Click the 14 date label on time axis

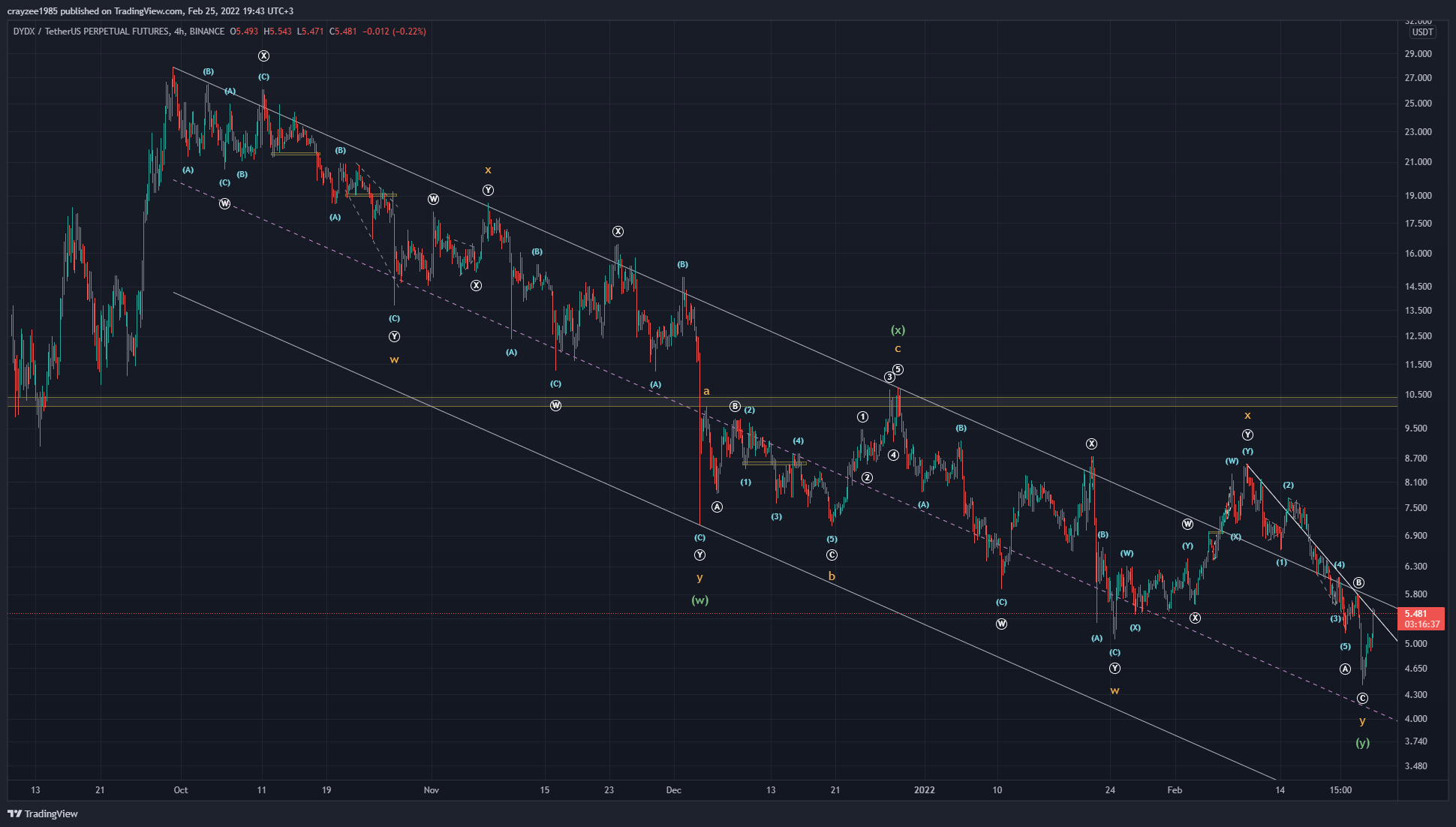pyautogui.click(x=1280, y=790)
